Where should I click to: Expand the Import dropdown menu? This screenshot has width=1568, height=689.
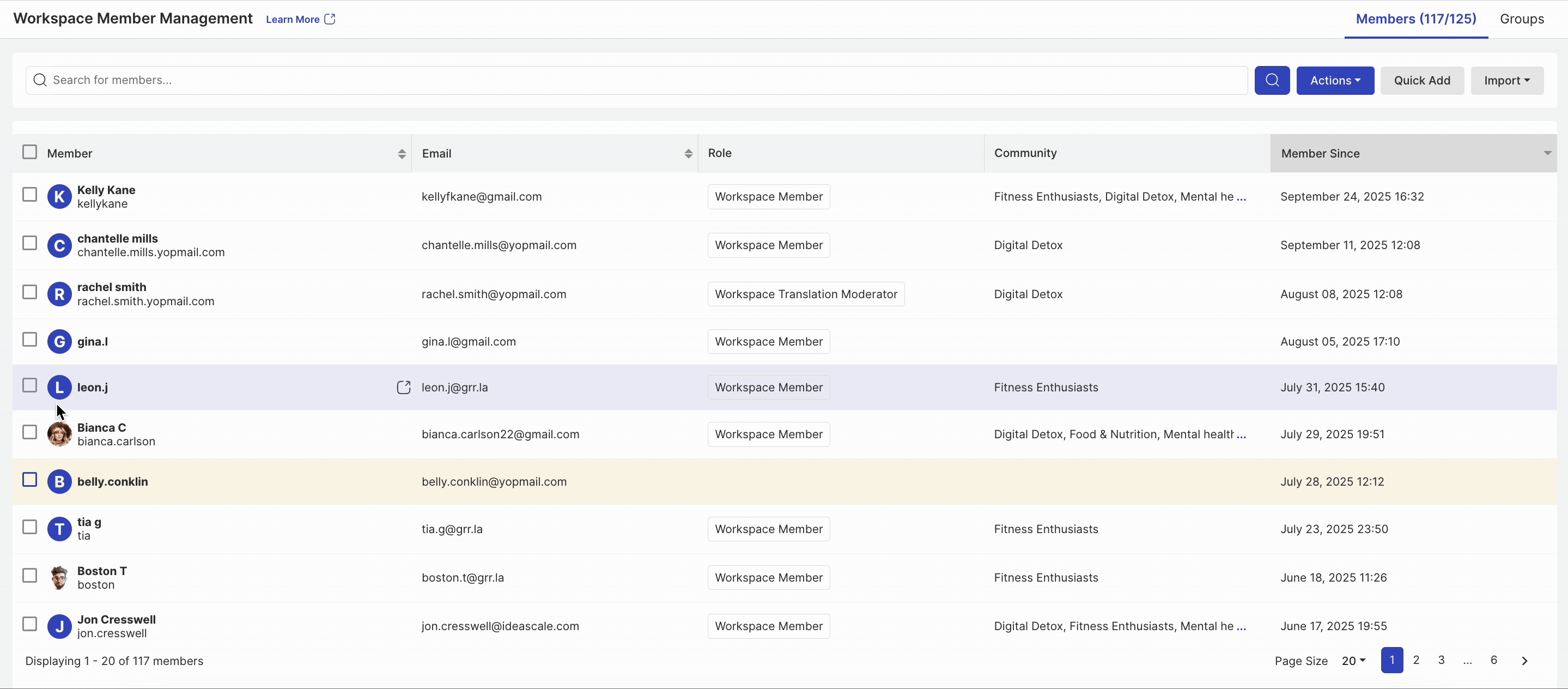(1506, 81)
